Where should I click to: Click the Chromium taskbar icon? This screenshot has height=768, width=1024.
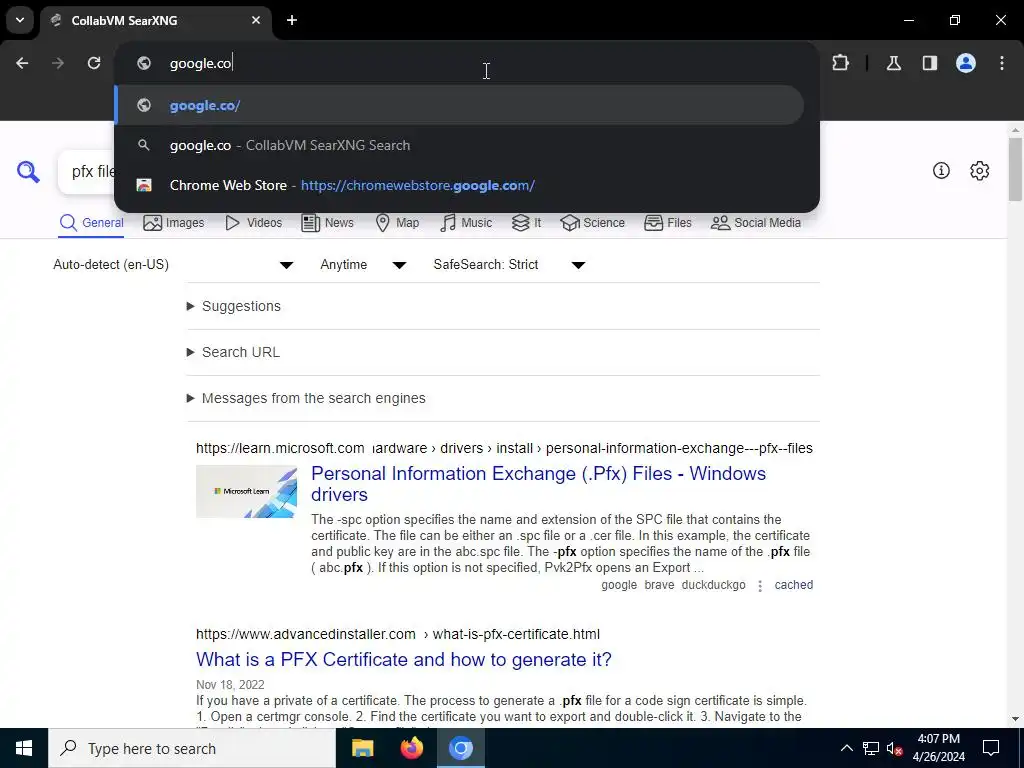[460, 748]
